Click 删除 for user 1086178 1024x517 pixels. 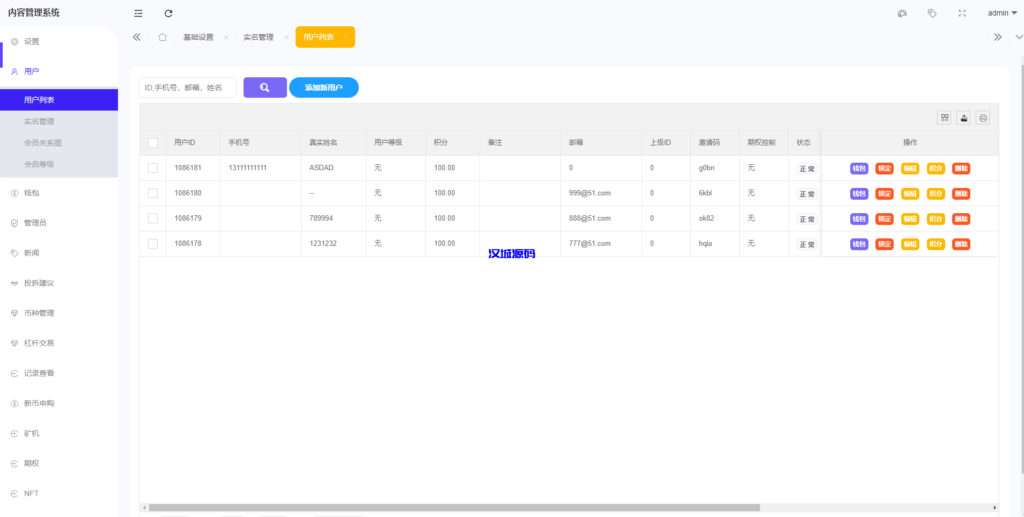(x=961, y=244)
